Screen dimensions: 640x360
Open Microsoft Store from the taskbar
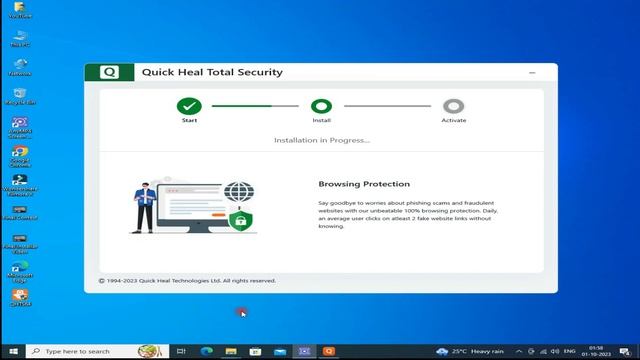[256, 351]
